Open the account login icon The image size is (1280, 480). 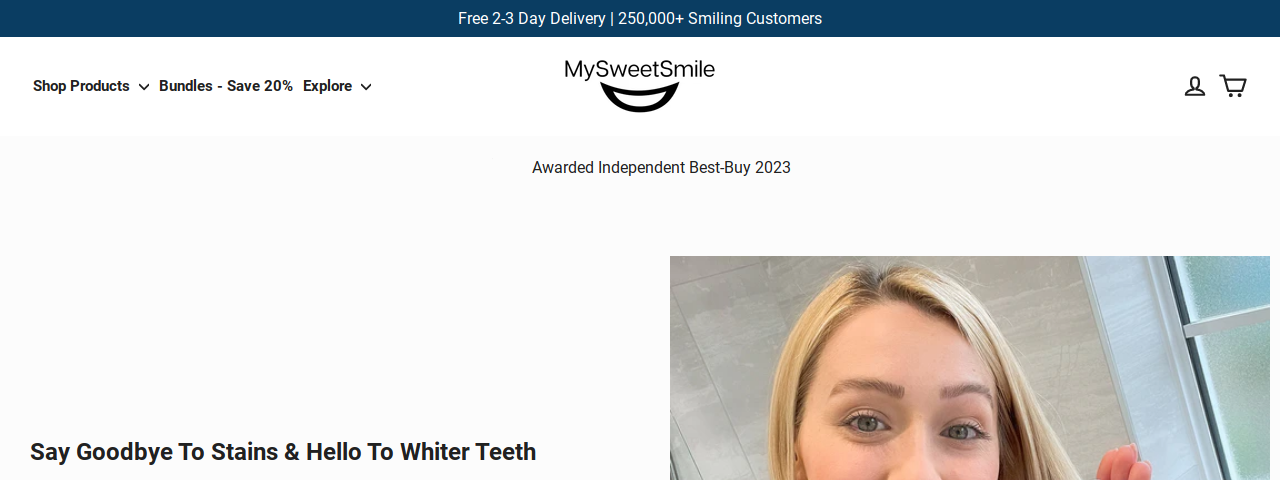(x=1194, y=86)
